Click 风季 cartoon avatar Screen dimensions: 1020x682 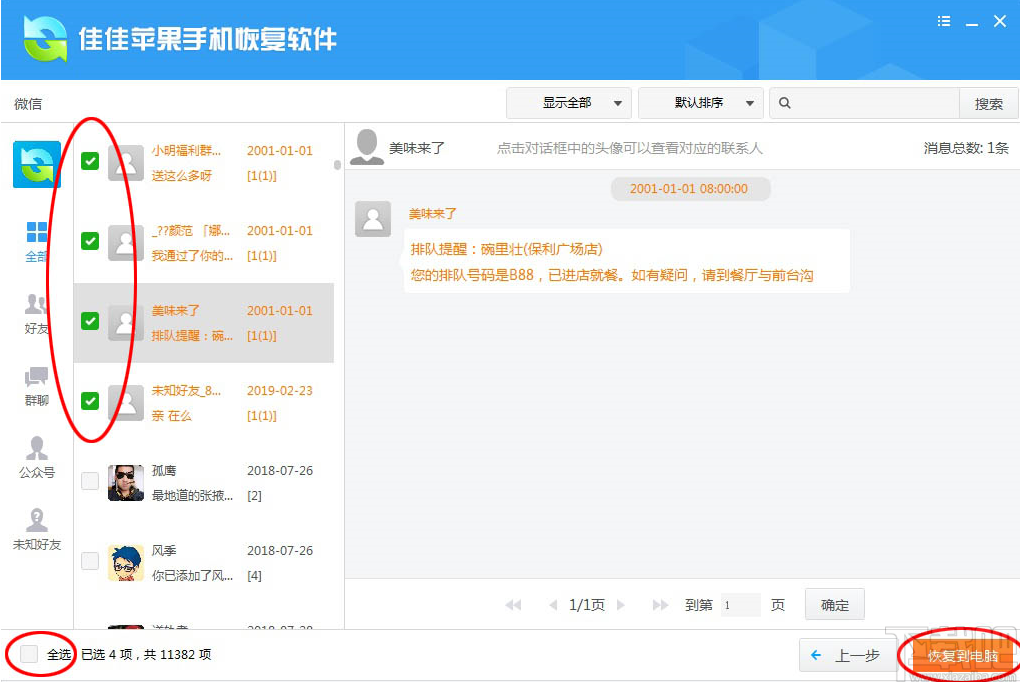(126, 563)
